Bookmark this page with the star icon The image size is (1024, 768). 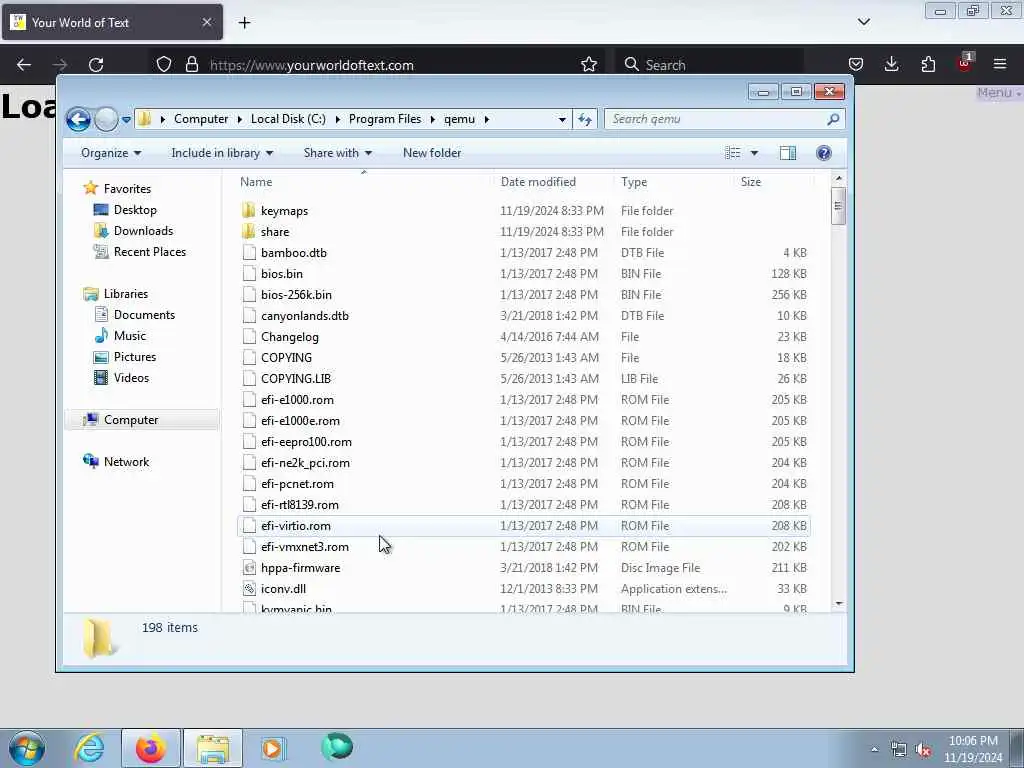coord(588,65)
